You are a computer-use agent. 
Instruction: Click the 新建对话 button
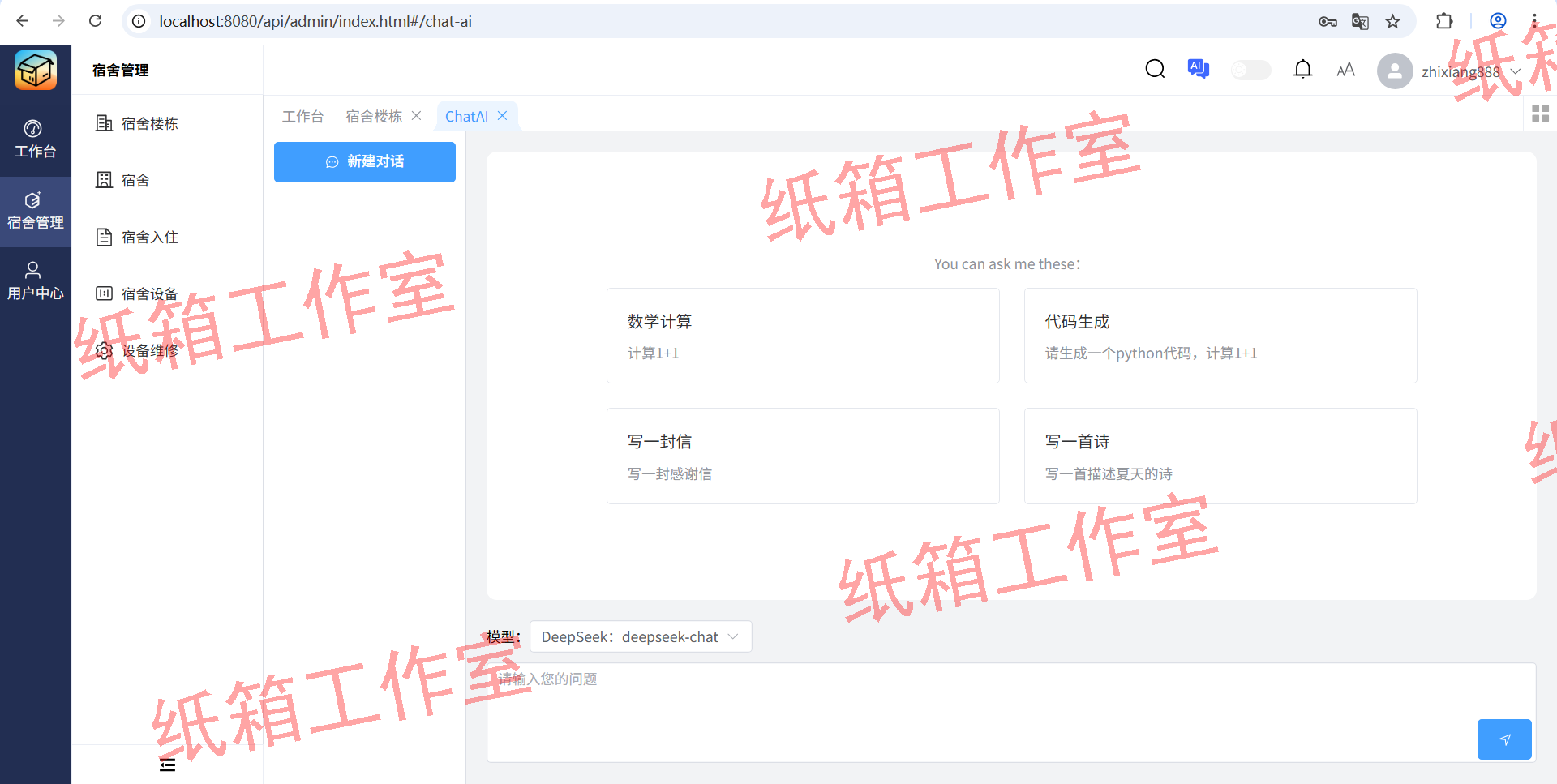(364, 162)
